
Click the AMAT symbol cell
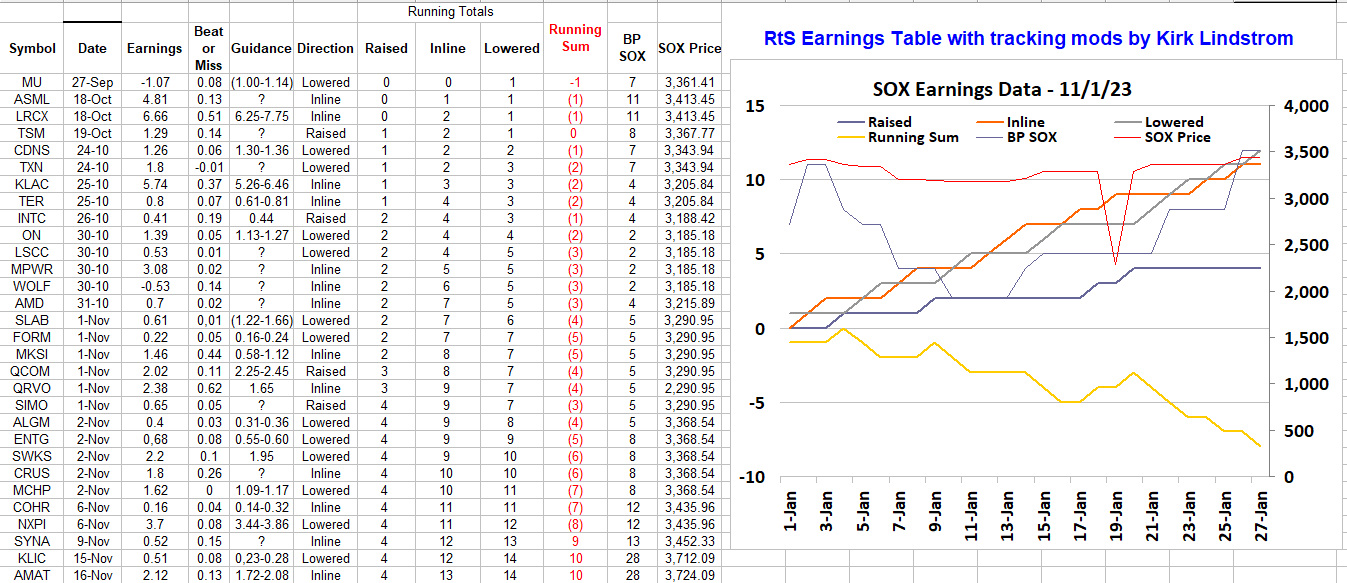(x=32, y=575)
